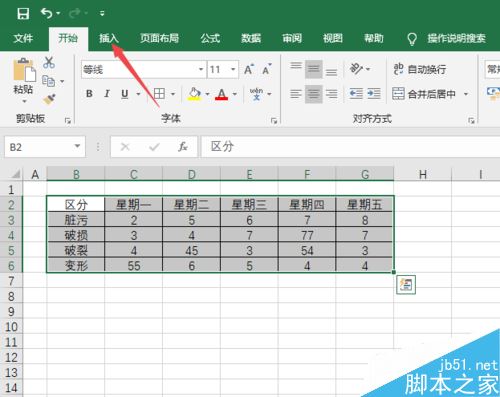This screenshot has height=397, width=500.
Task: Click the Select All corner triangle
Action: [15, 174]
